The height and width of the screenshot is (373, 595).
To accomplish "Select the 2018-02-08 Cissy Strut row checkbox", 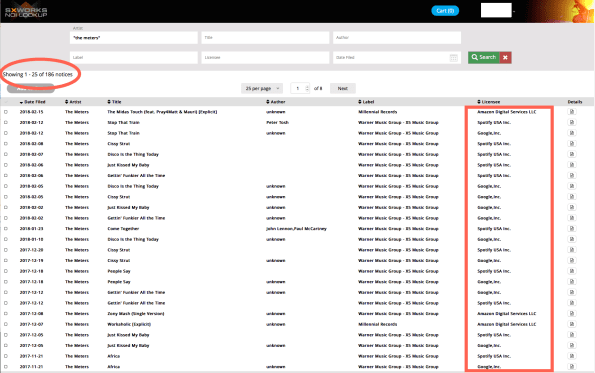I will point(6,144).
